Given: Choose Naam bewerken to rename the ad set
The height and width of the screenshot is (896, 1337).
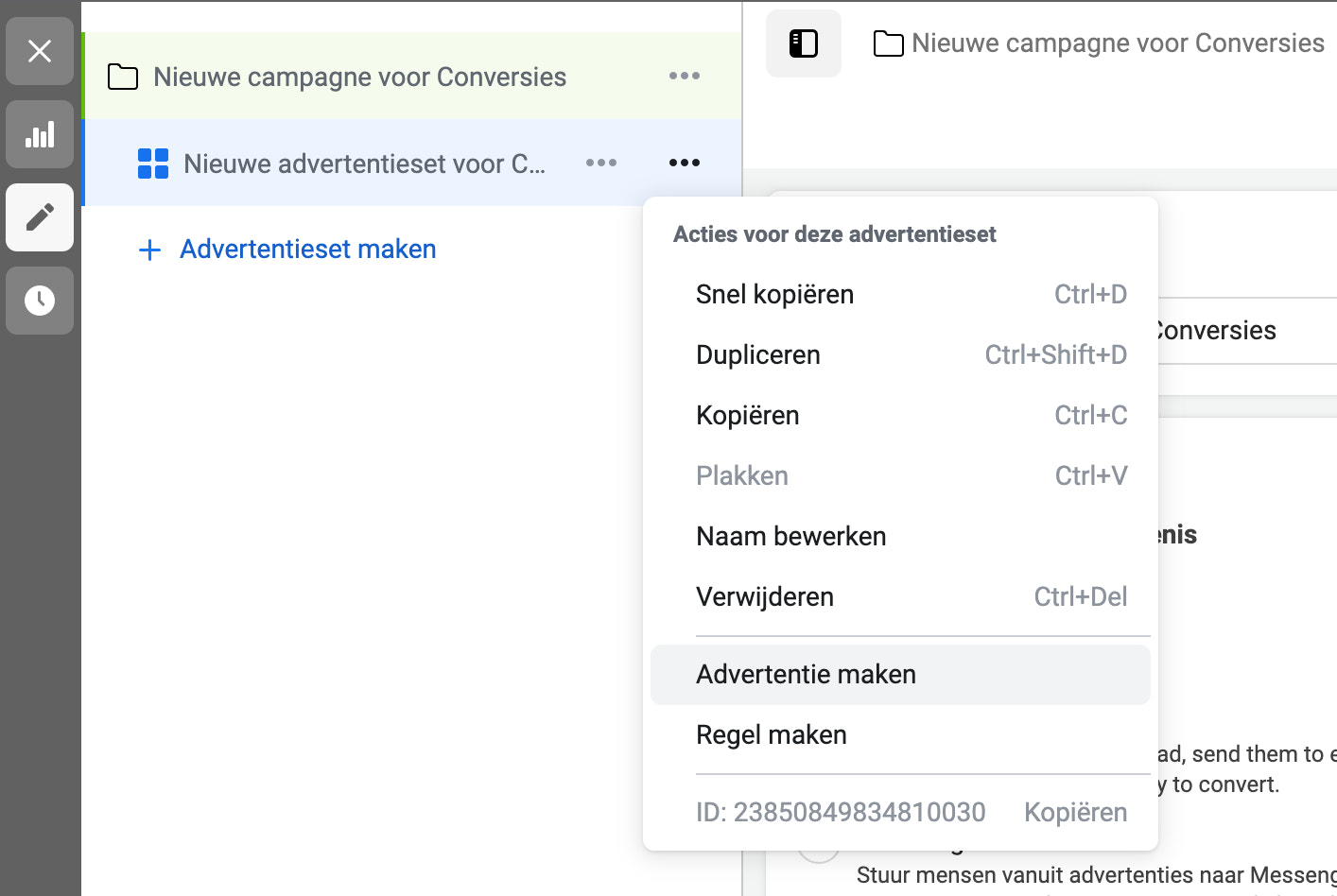Looking at the screenshot, I should 791,536.
